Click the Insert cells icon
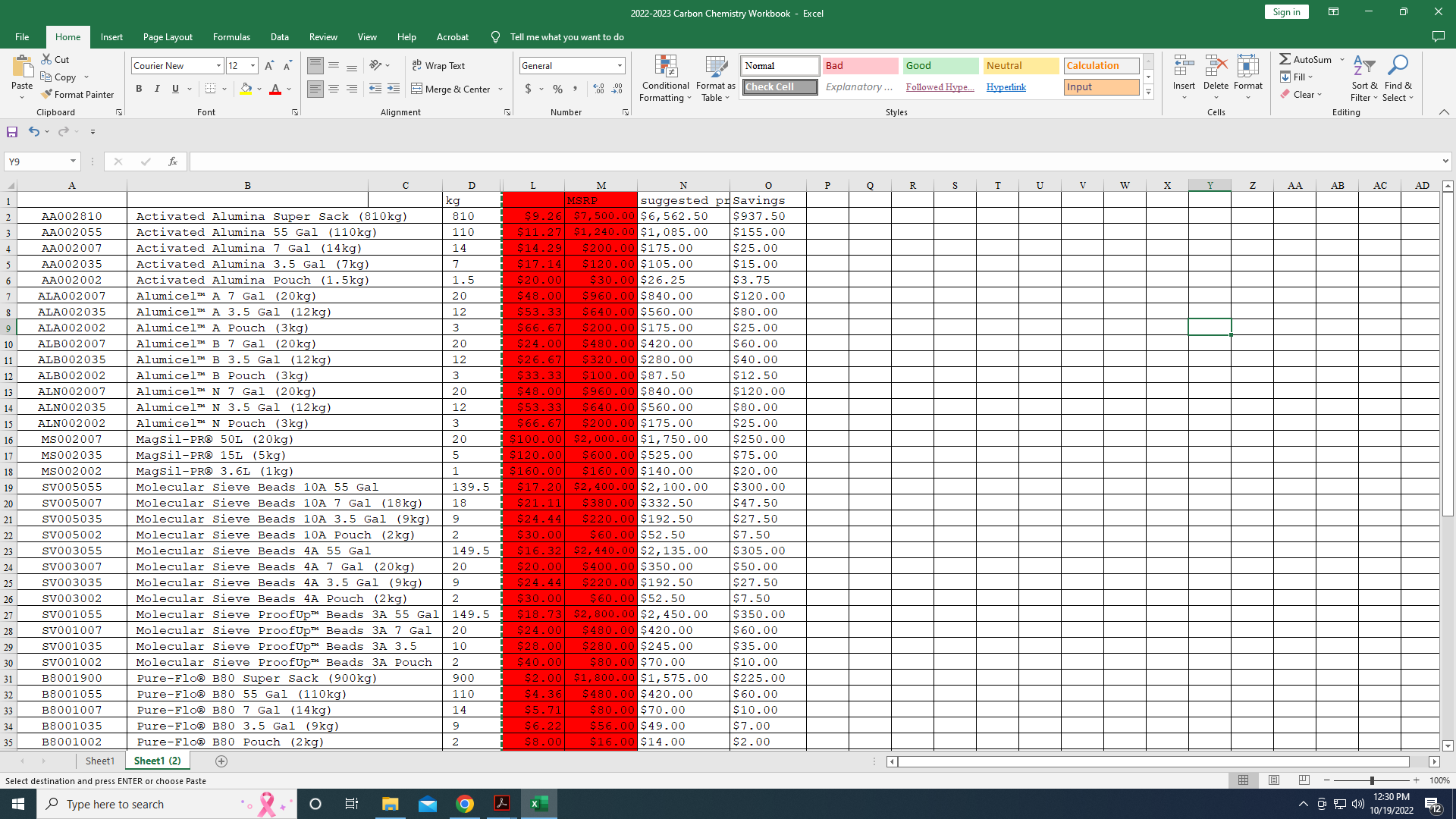 pyautogui.click(x=1184, y=66)
